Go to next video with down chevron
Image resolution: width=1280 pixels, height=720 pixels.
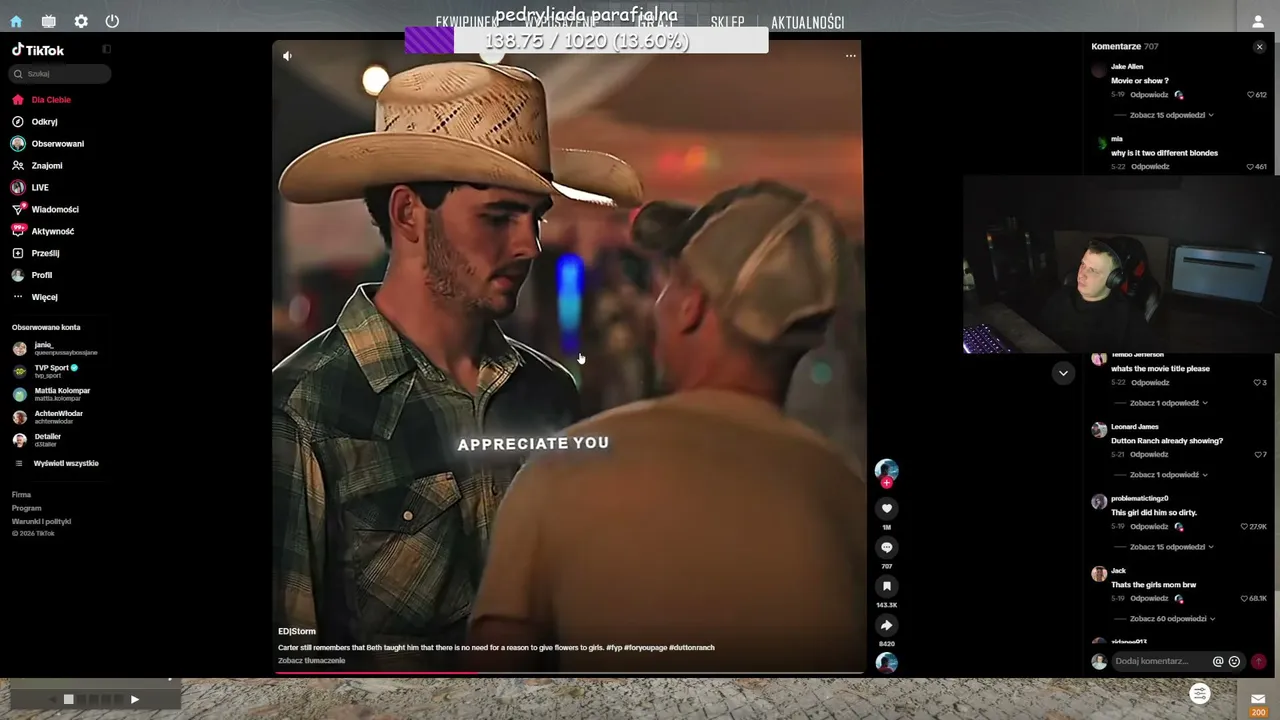[1063, 373]
